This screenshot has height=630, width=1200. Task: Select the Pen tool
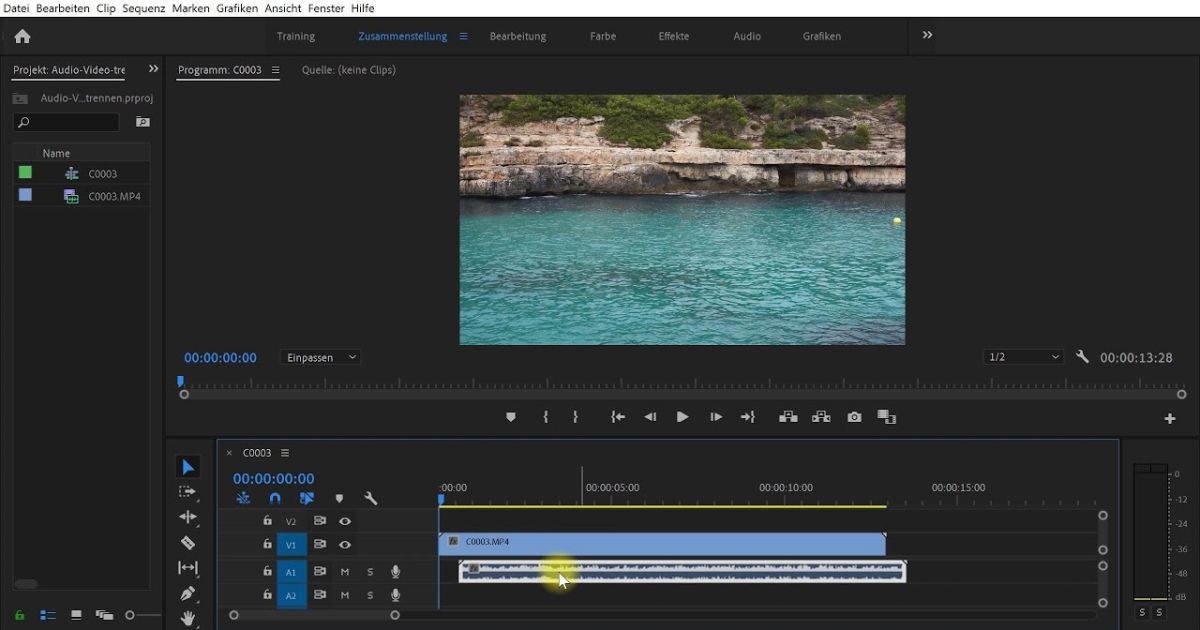pyautogui.click(x=188, y=593)
